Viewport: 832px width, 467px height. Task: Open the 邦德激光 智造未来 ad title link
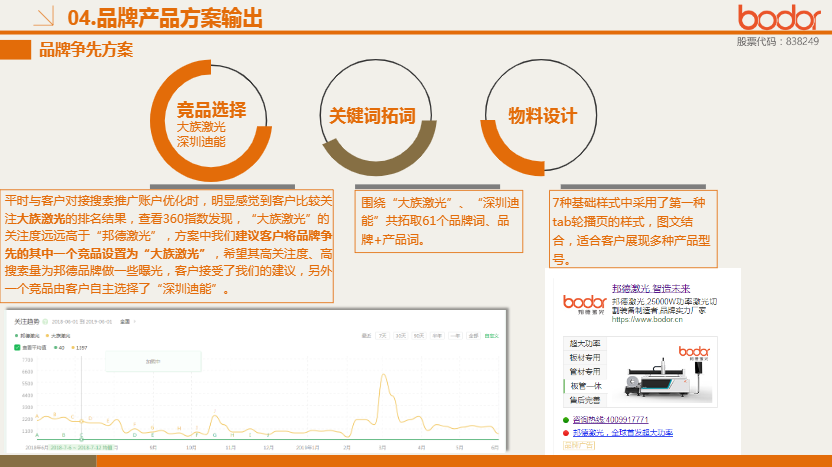(651, 289)
